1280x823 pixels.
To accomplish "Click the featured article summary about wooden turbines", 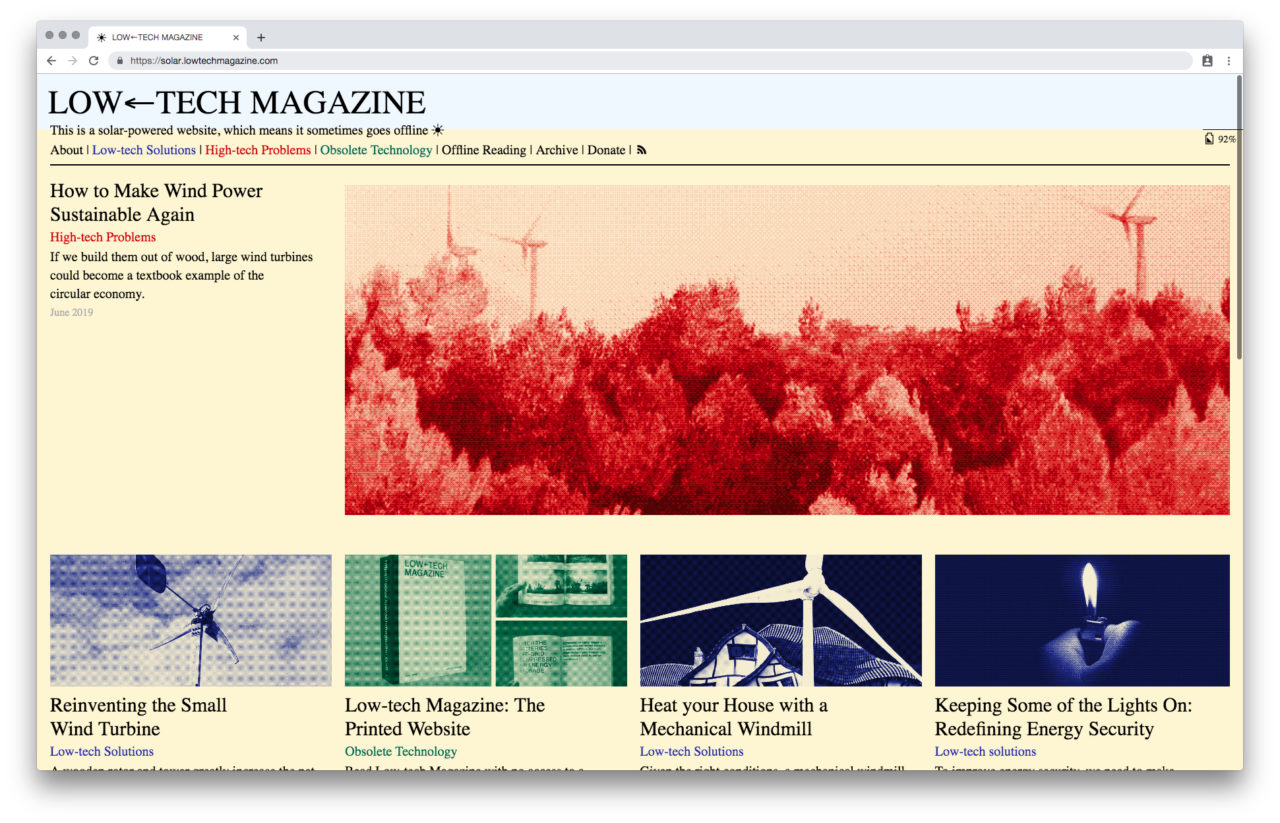I will click(x=181, y=275).
